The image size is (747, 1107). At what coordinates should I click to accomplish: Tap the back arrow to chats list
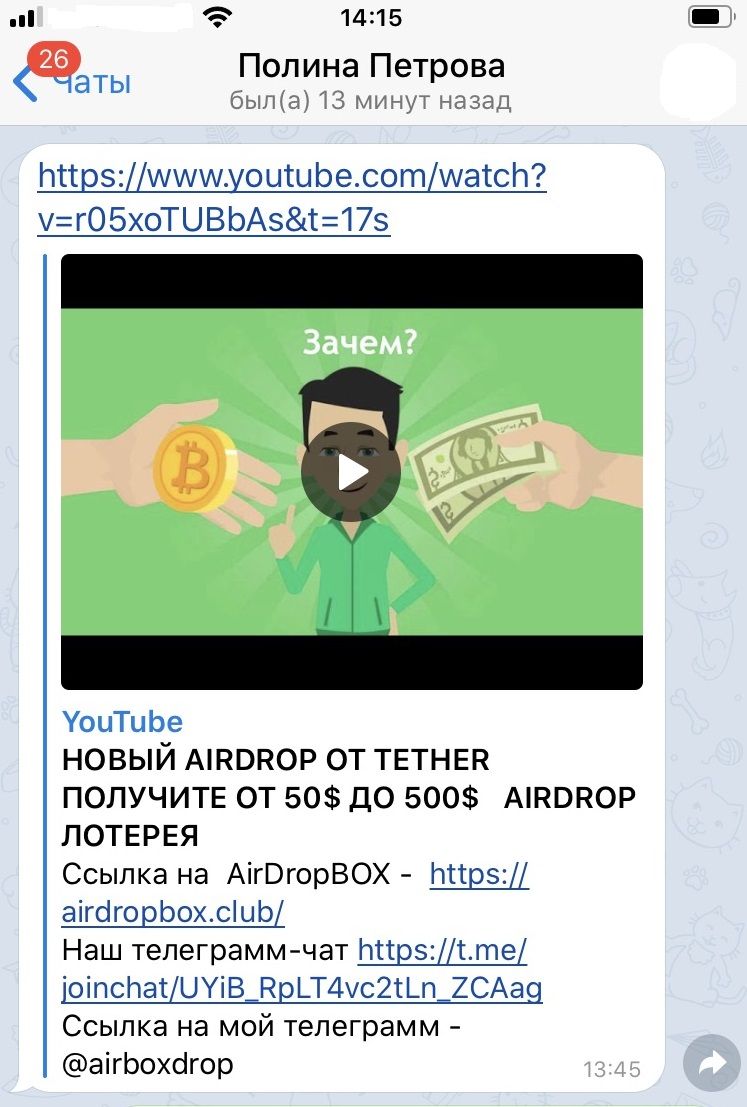pyautogui.click(x=24, y=83)
